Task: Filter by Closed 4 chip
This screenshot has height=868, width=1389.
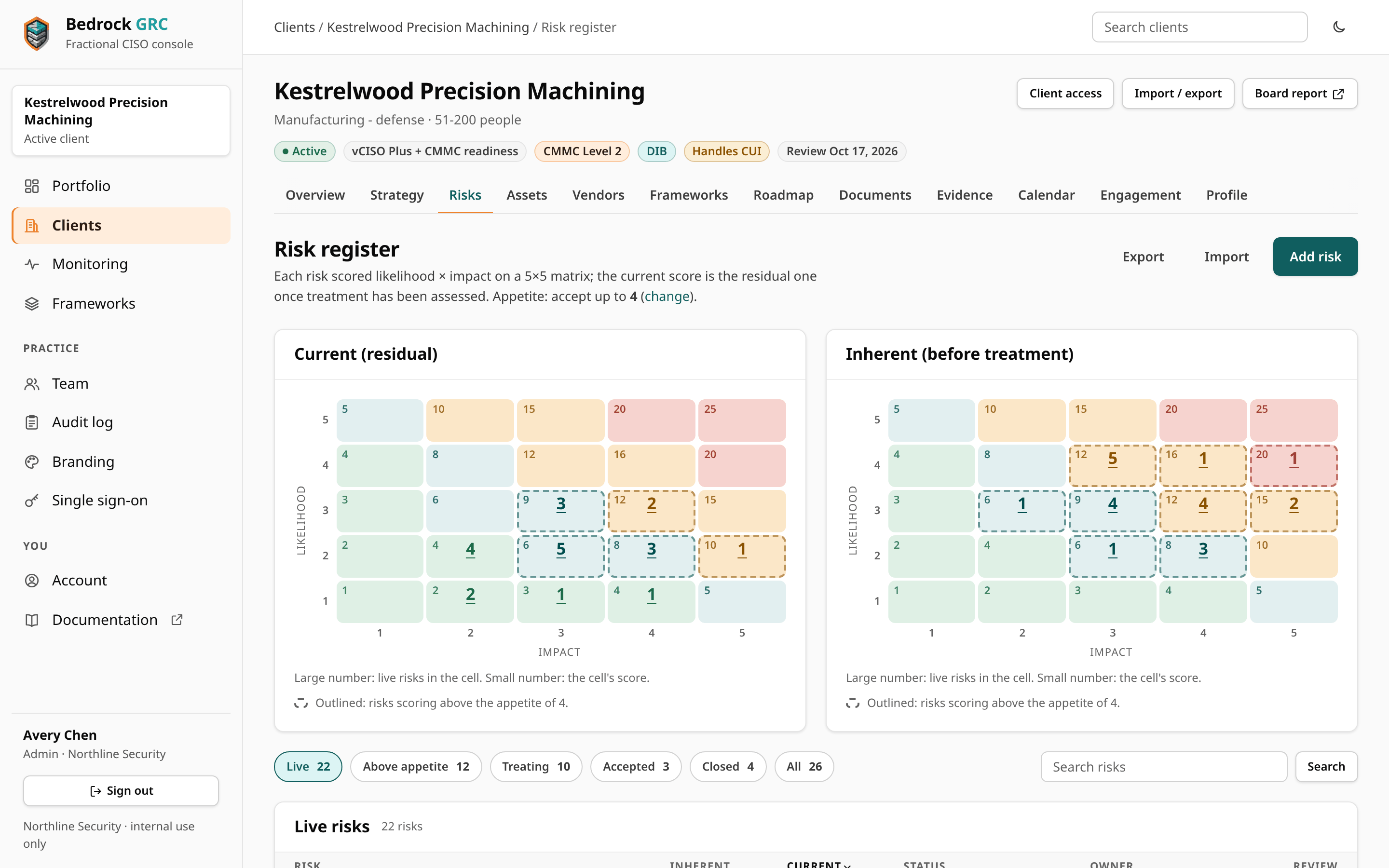Action: (x=727, y=766)
